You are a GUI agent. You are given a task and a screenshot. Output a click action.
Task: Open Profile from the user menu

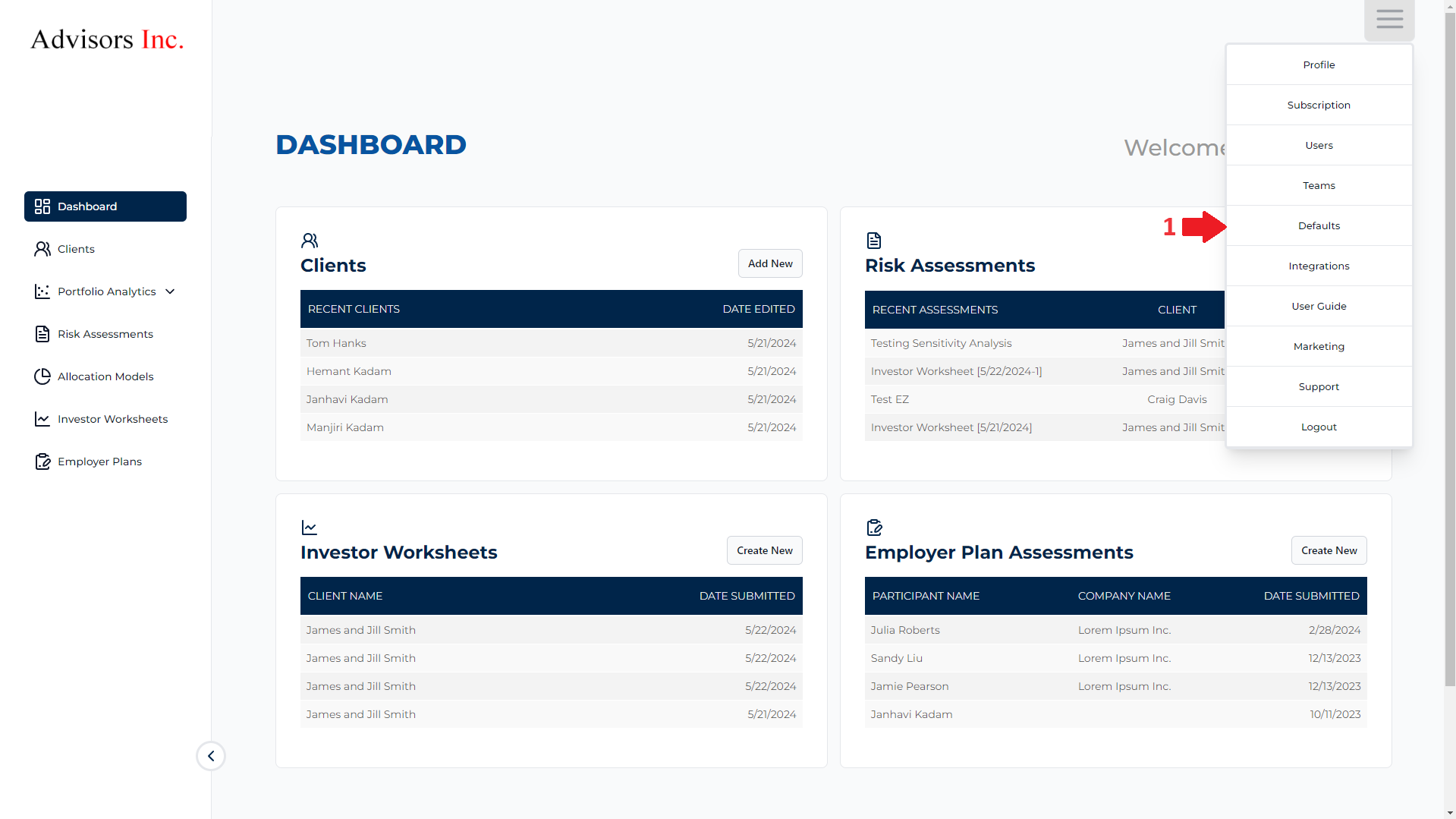(x=1319, y=65)
